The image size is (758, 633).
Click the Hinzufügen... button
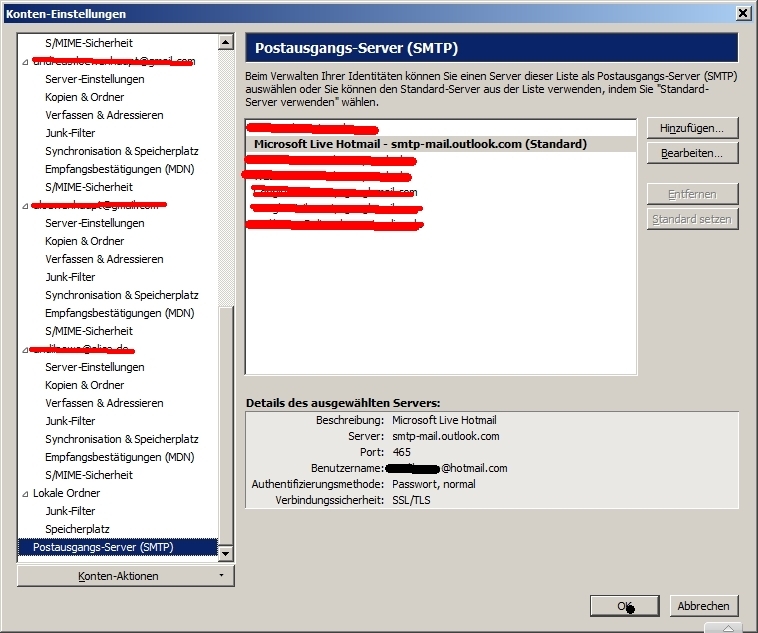(x=692, y=128)
